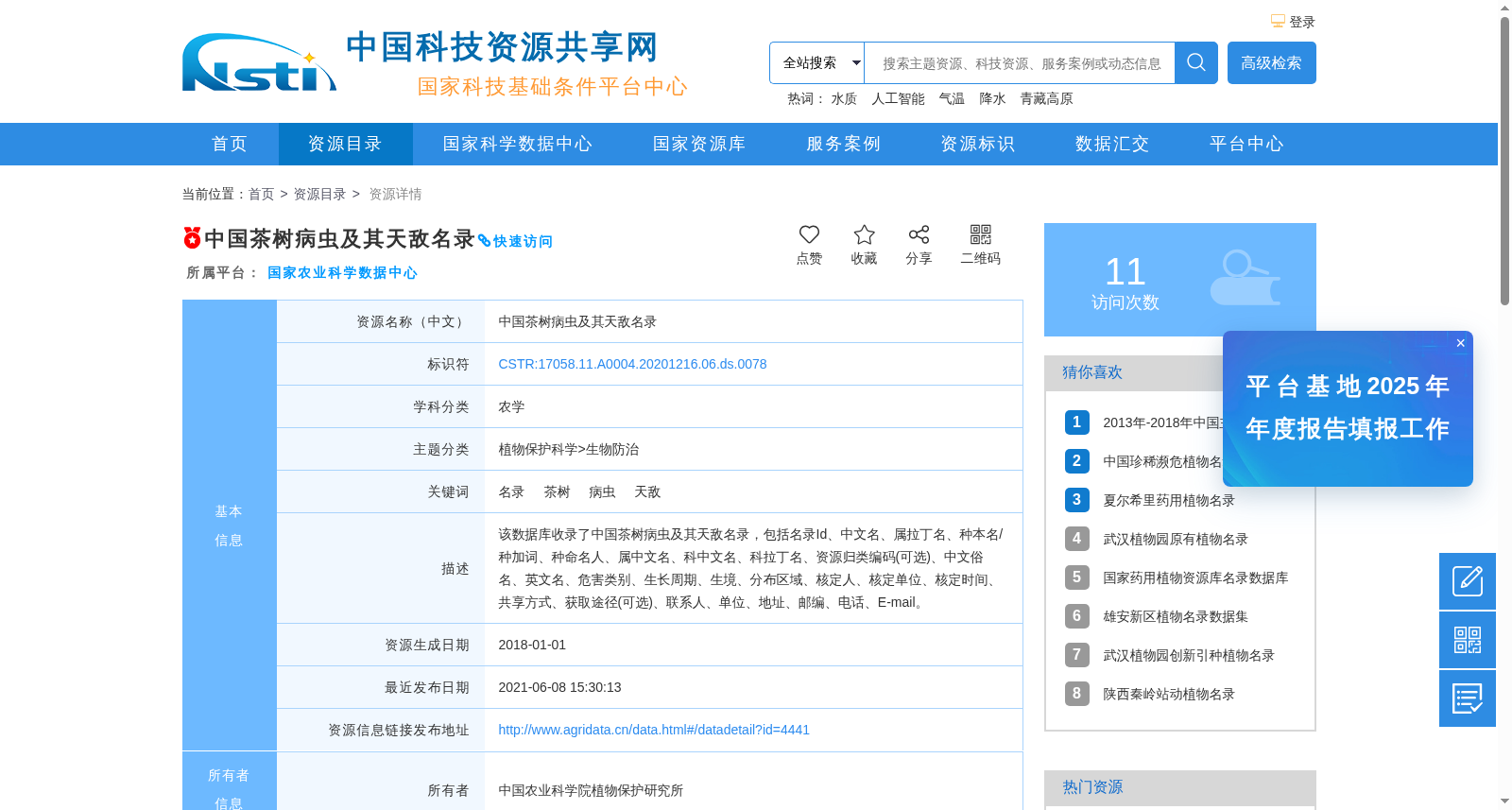Screen dimensions: 1512x810
Task: Open the checklist survey icon on right sidebar
Action: point(1468,698)
